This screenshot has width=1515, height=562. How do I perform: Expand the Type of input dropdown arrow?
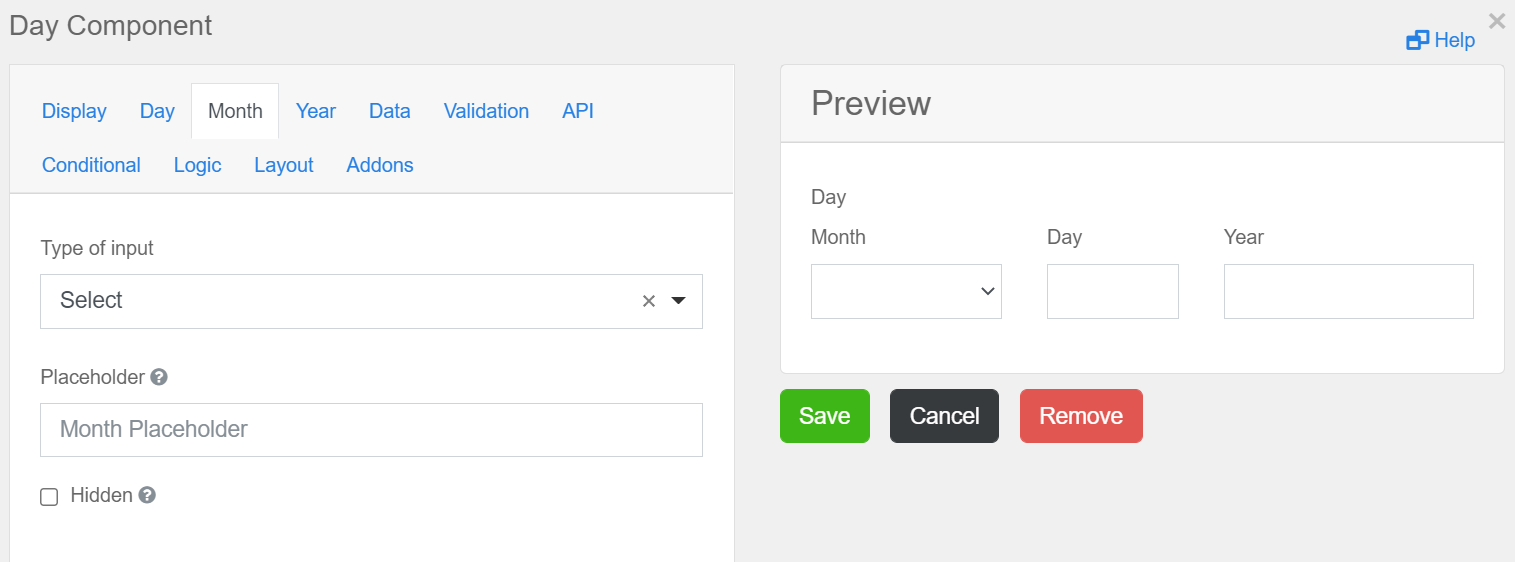click(x=678, y=300)
